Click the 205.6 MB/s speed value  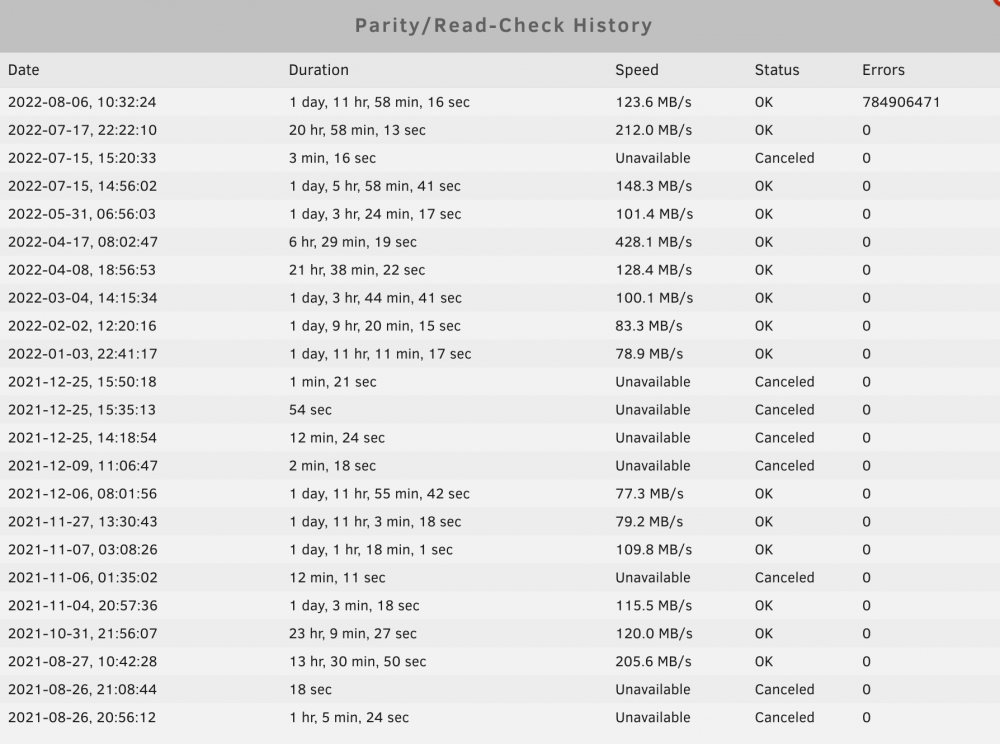[x=653, y=662]
